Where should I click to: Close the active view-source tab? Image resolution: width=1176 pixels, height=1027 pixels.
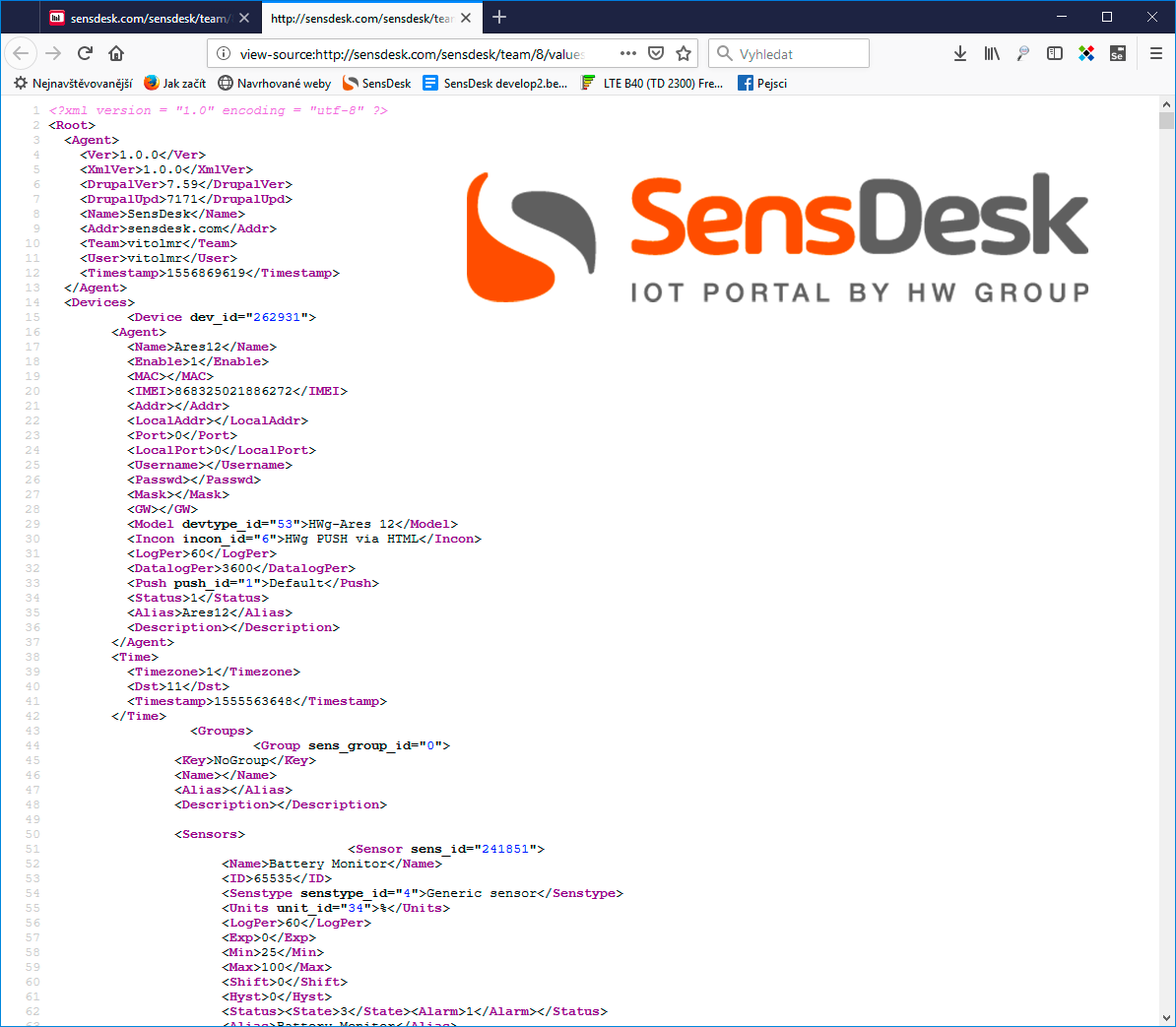point(466,18)
